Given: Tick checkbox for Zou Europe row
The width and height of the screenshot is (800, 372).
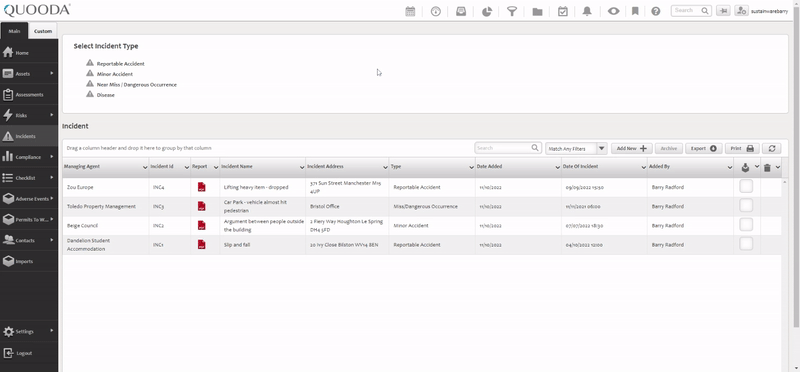Looking at the screenshot, I should click(x=746, y=186).
